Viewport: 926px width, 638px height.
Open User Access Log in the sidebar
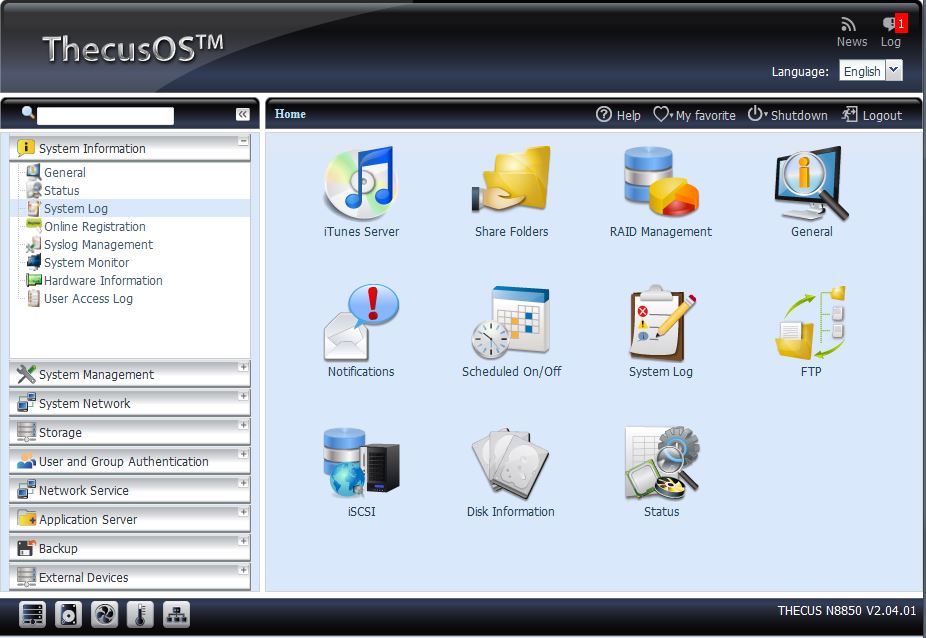(x=88, y=298)
